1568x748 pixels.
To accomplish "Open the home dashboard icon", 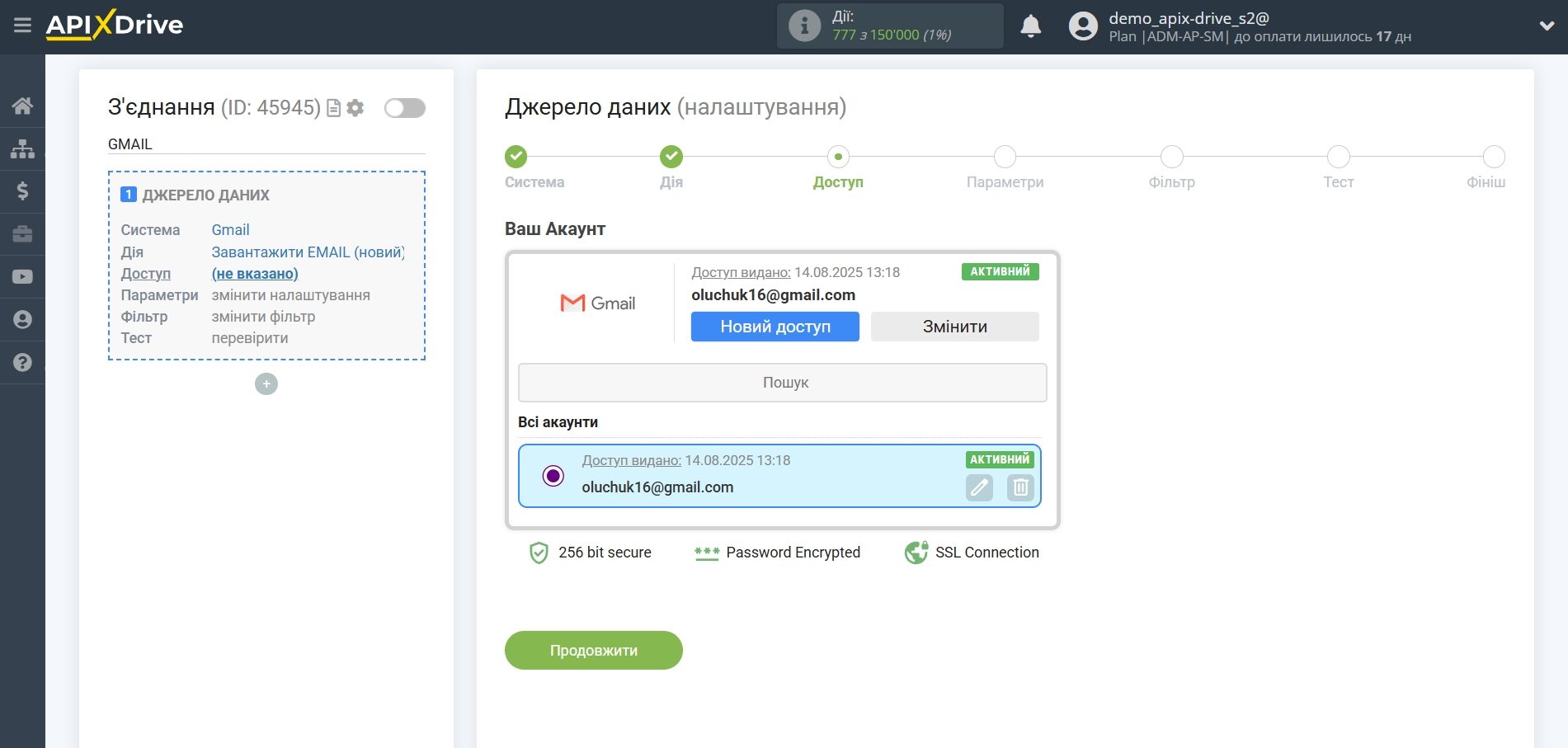I will pos(22,106).
